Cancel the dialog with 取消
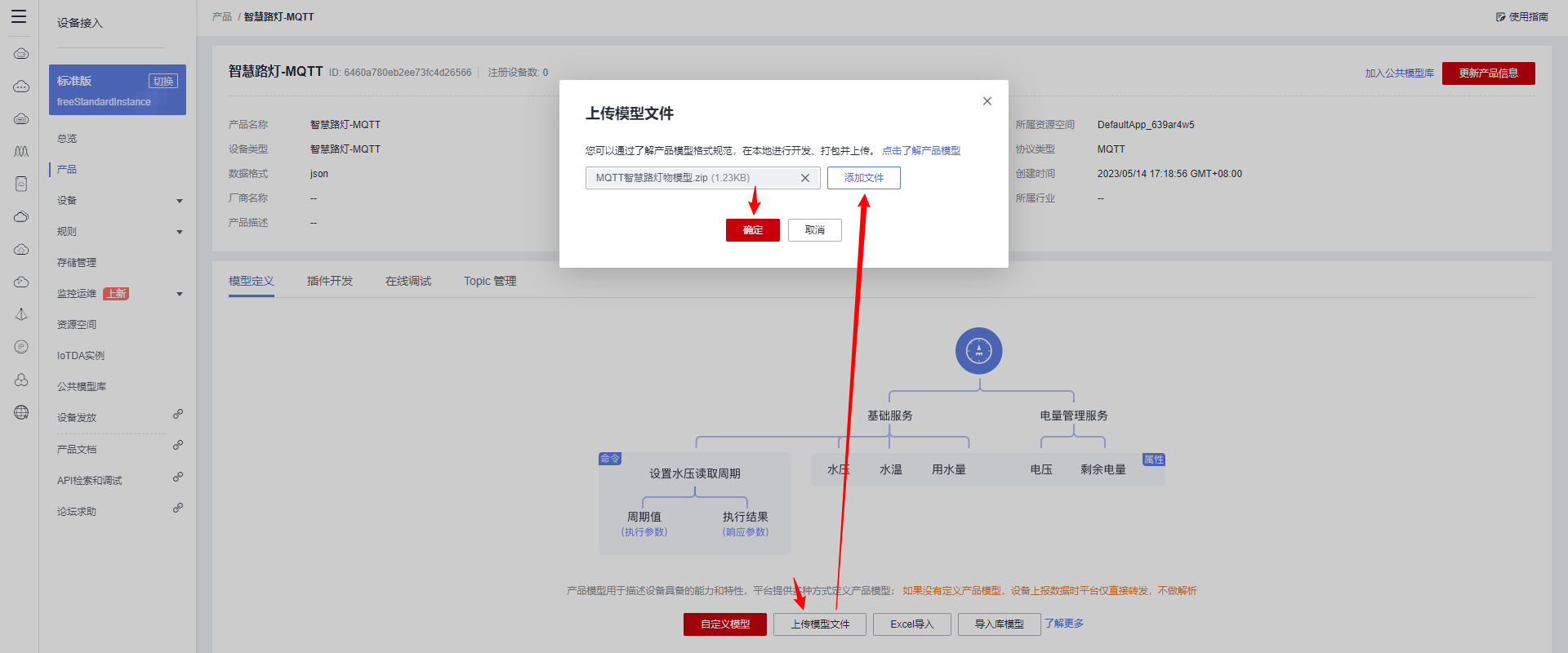The image size is (1568, 653). (815, 230)
